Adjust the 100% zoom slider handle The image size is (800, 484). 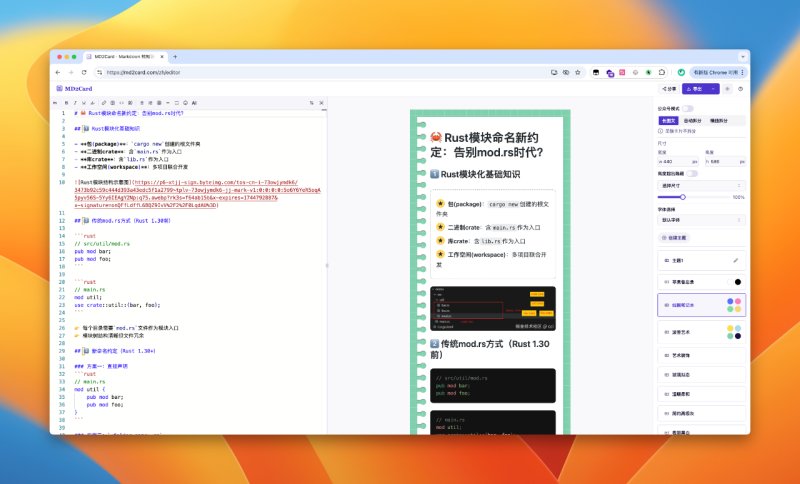pos(683,197)
